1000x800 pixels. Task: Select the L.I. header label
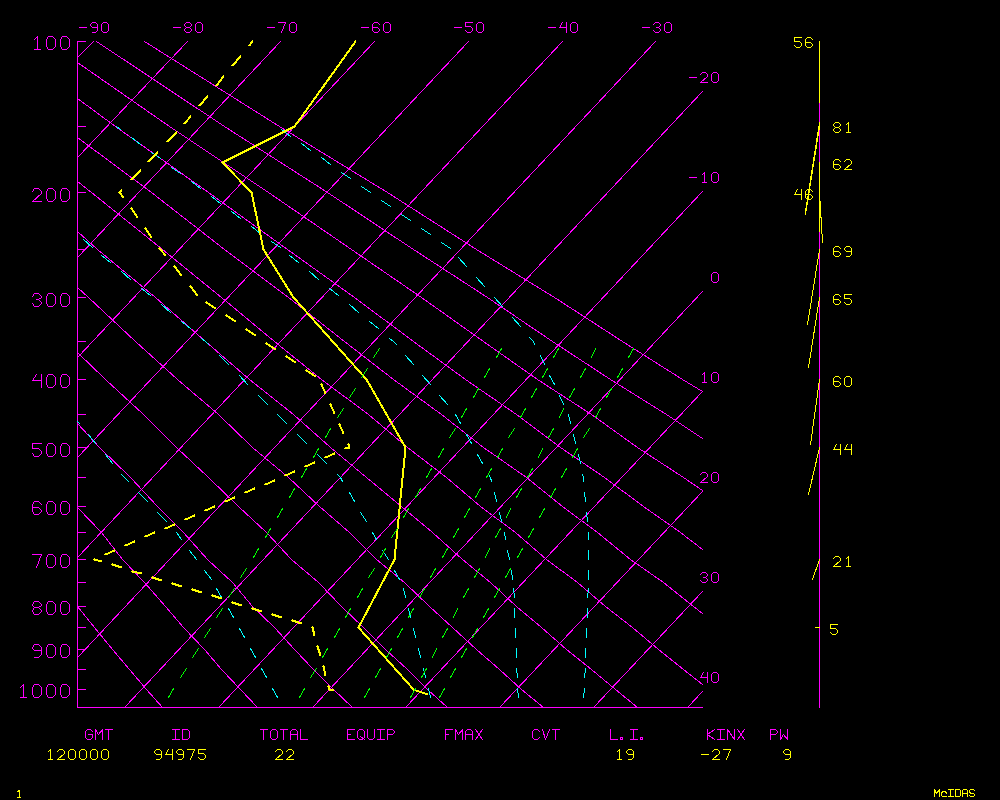pyautogui.click(x=627, y=735)
